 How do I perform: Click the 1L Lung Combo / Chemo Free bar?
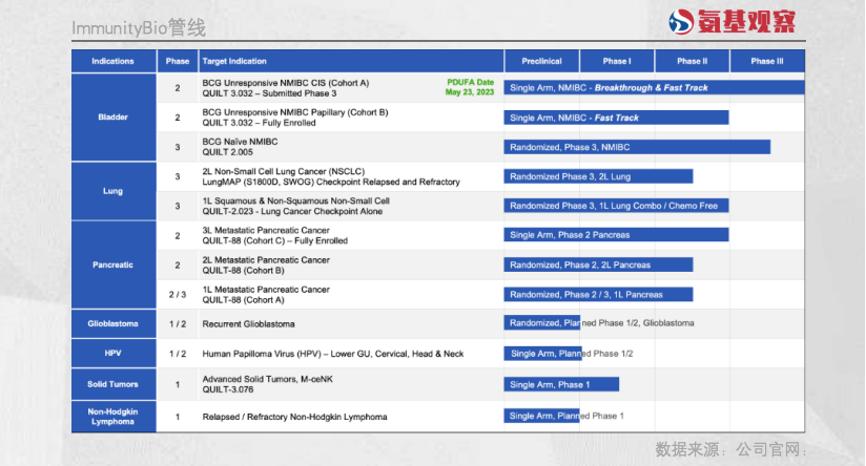pyautogui.click(x=616, y=206)
